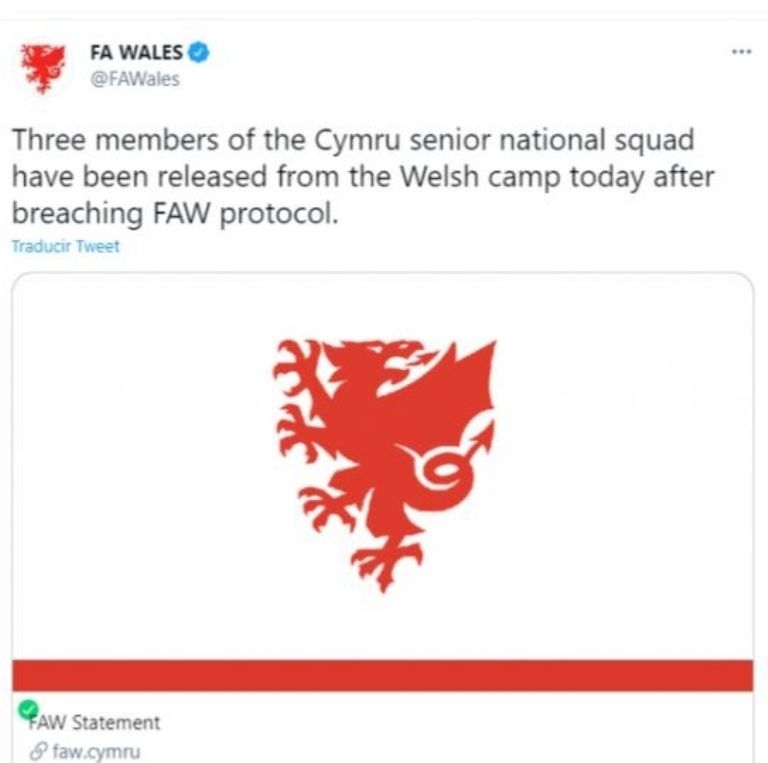Click the dragon's wing in card image

pyautogui.click(x=456, y=387)
